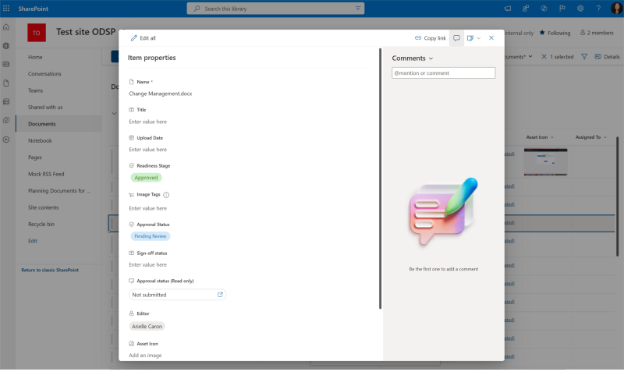Click the Image Tags info icon
The width and height of the screenshot is (624, 370).
pyautogui.click(x=166, y=195)
